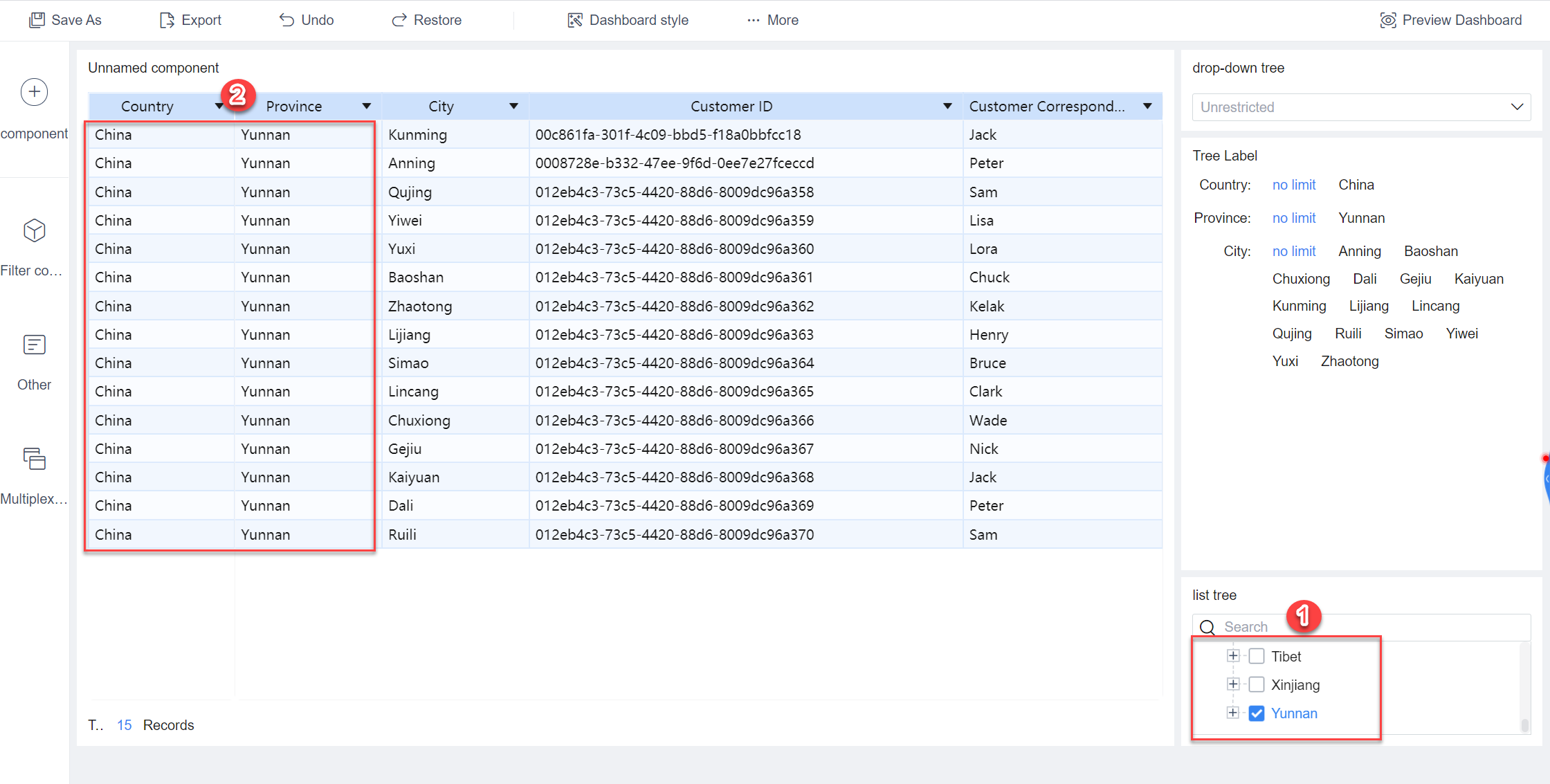Open the Multiplex components icon
The height and width of the screenshot is (784, 1550).
34,459
